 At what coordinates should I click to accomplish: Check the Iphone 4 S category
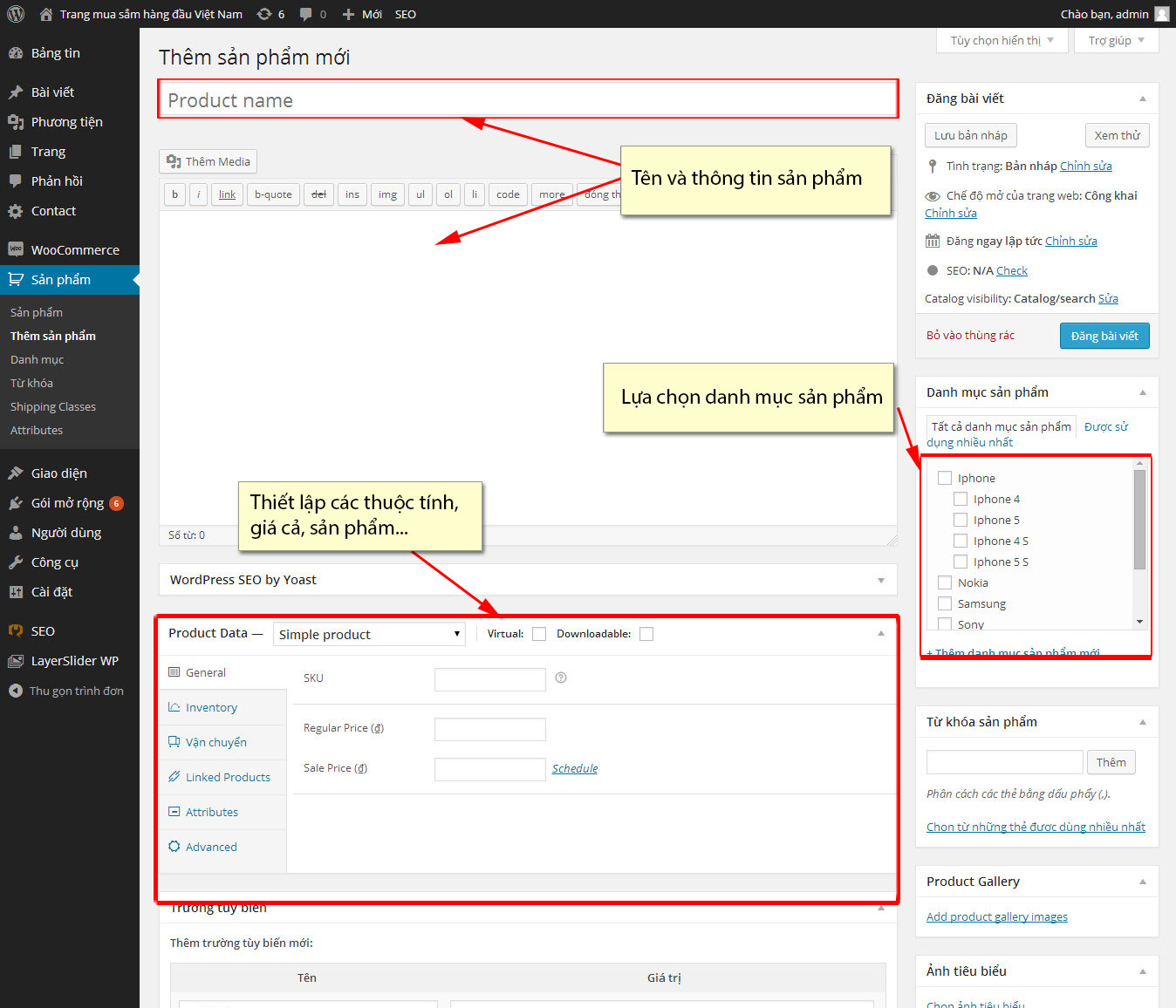961,541
